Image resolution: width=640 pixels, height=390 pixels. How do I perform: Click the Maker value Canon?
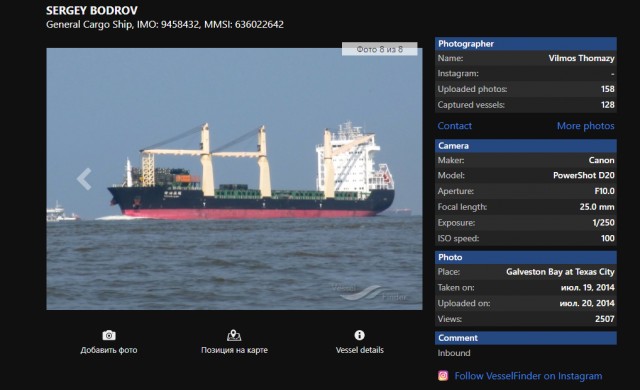tap(601, 160)
